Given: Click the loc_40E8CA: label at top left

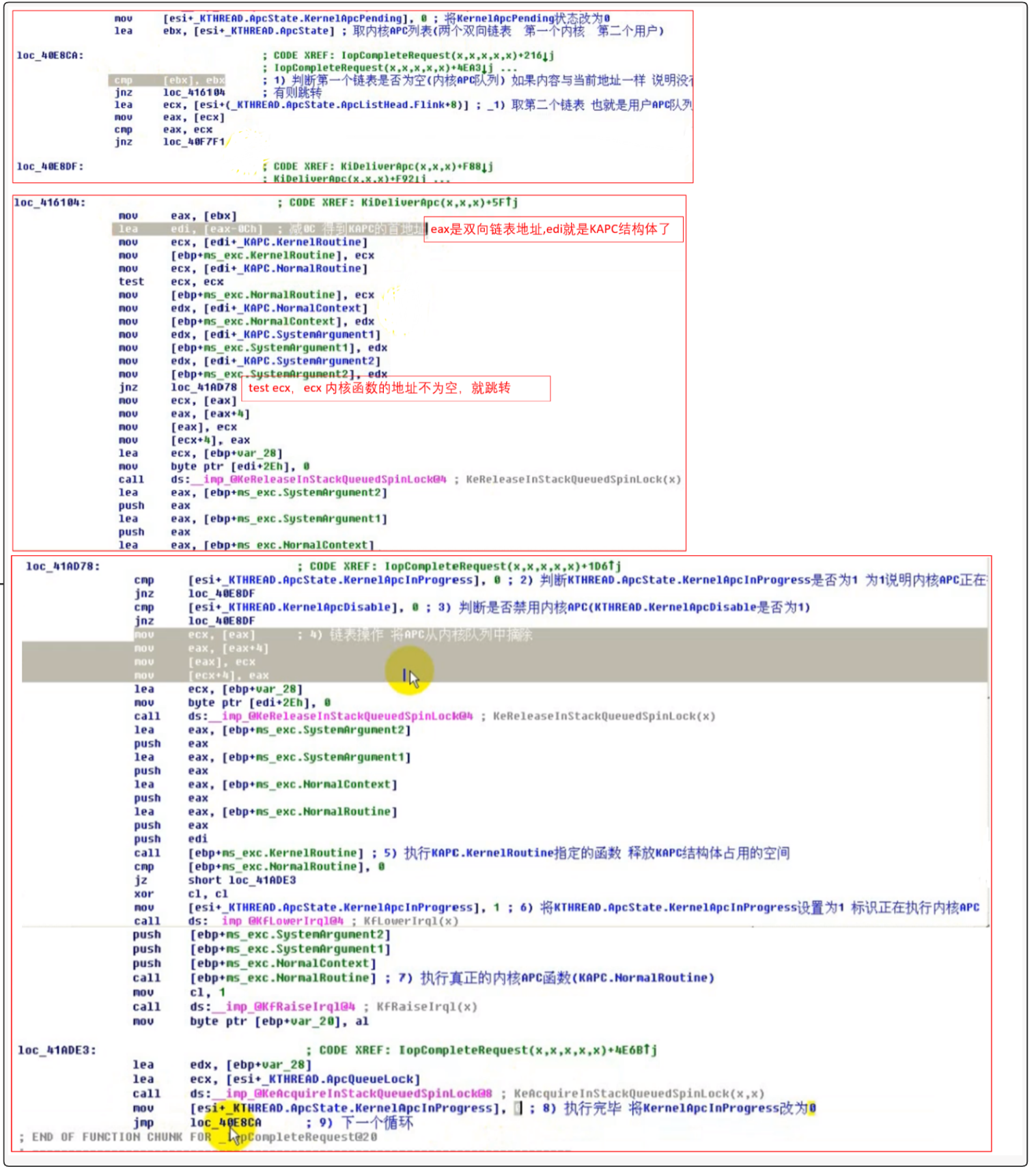Looking at the screenshot, I should pyautogui.click(x=50, y=55).
